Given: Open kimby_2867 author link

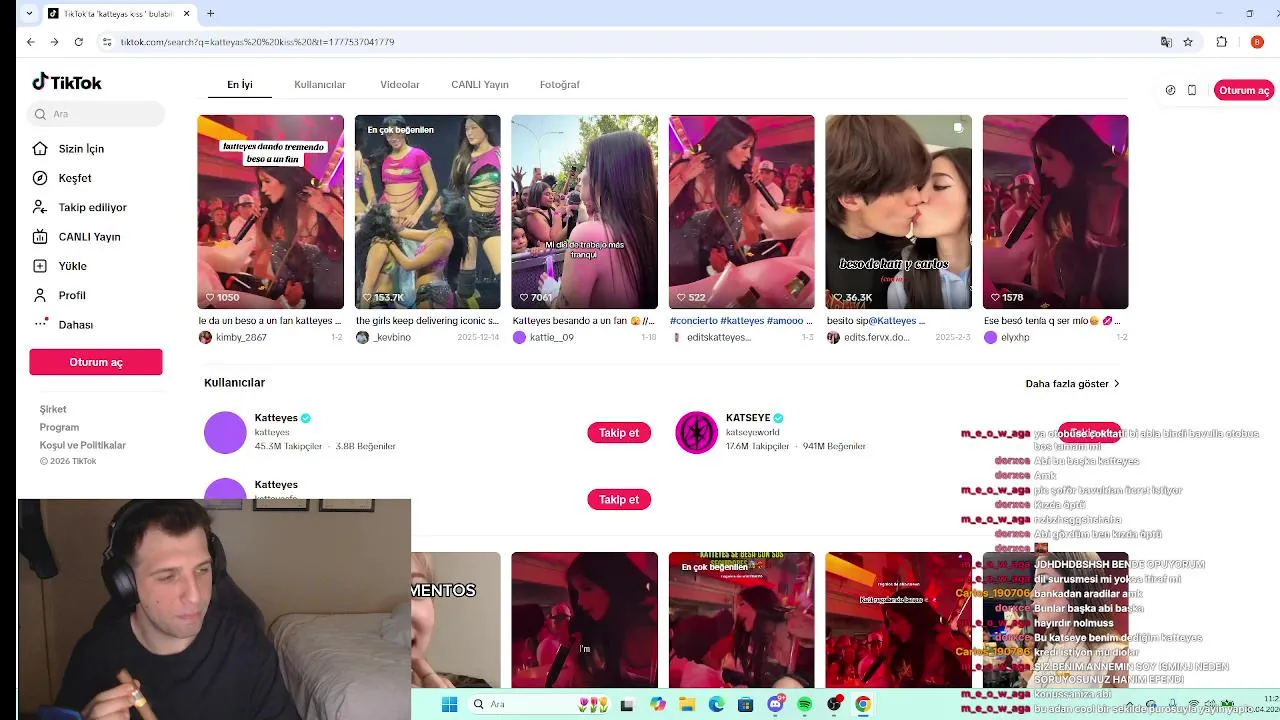Looking at the screenshot, I should pyautogui.click(x=241, y=338).
